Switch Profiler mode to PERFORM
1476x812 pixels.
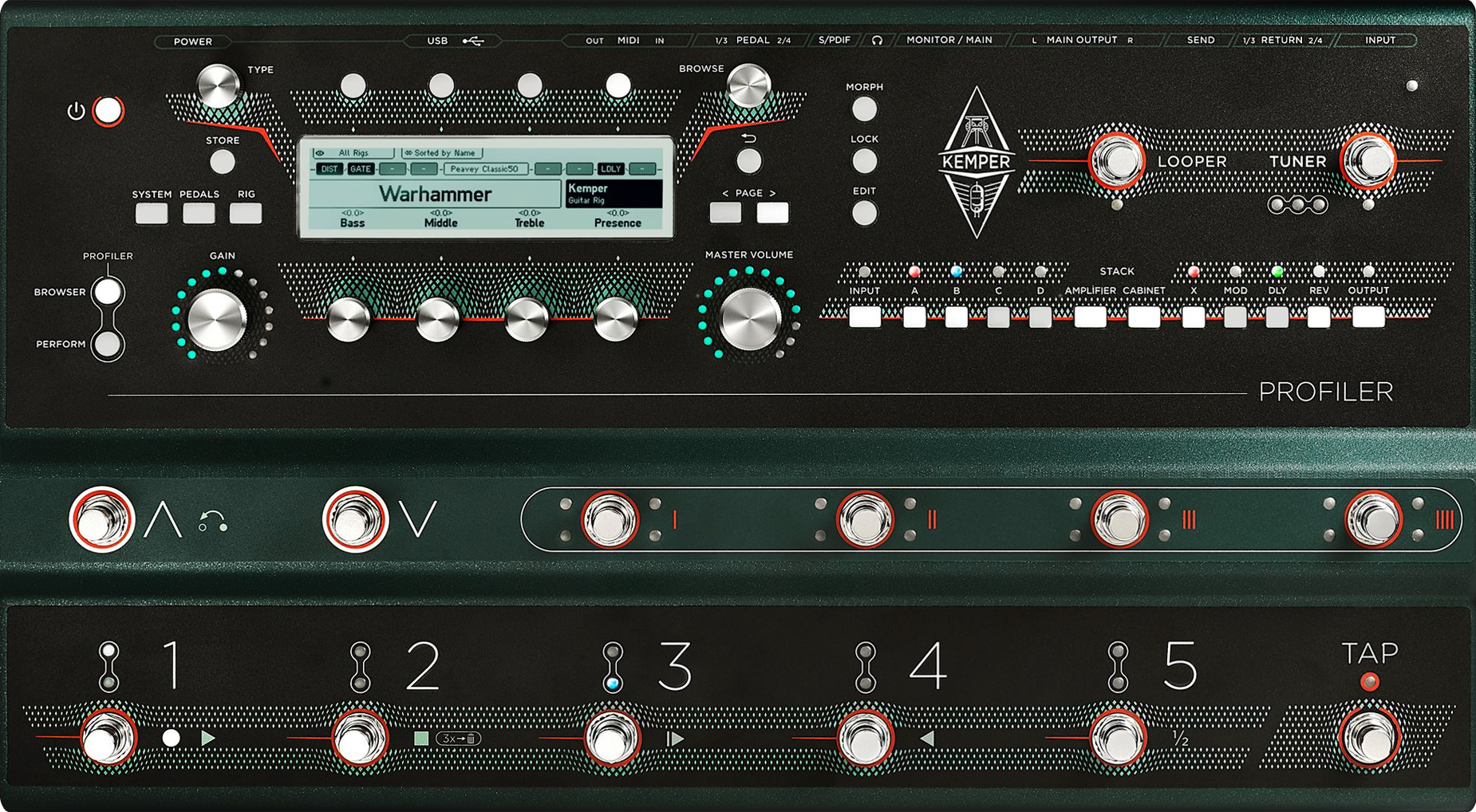[107, 345]
